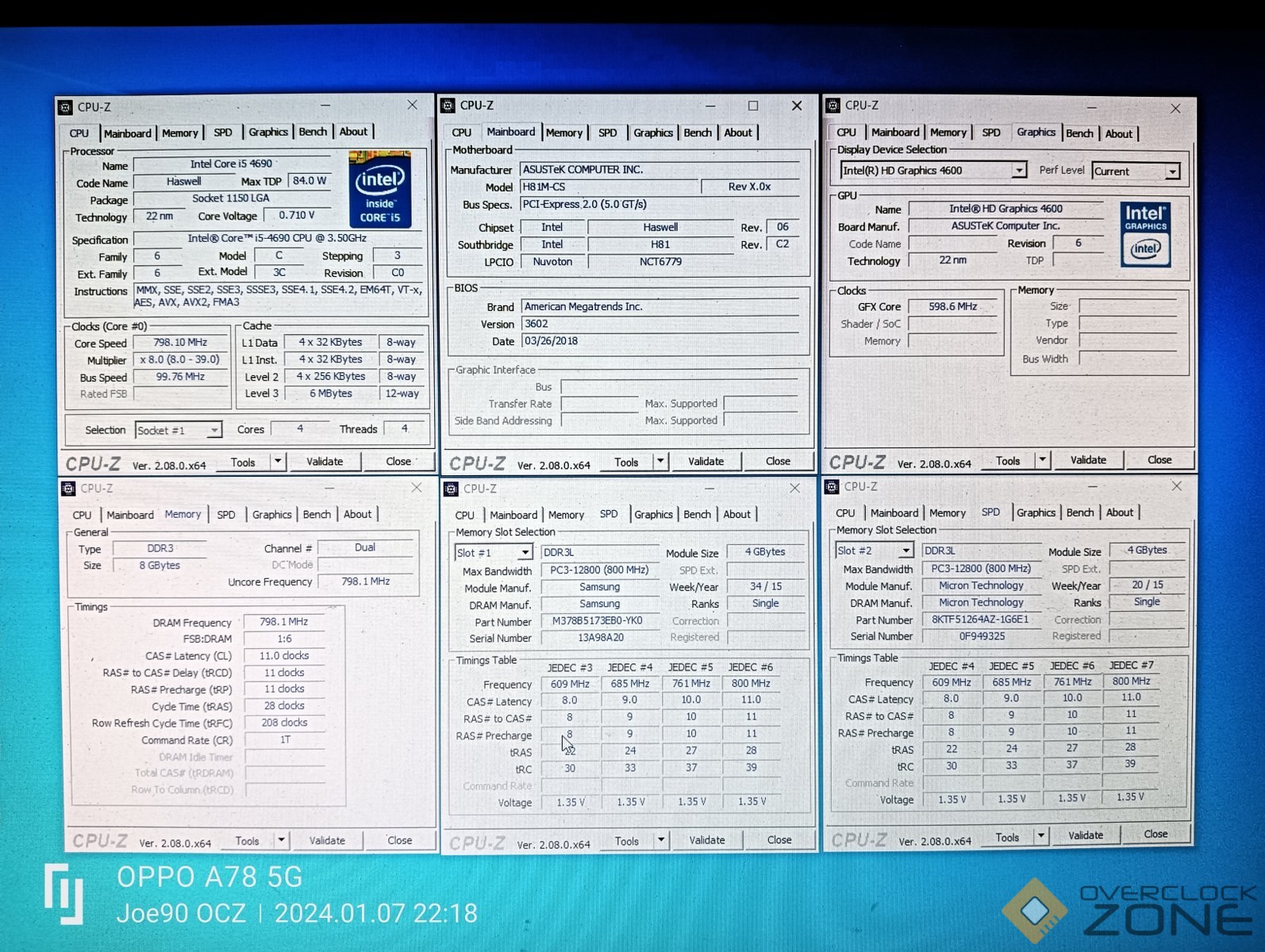Image resolution: width=1265 pixels, height=952 pixels.
Task: Click the memory Size value 8 GBytes
Action: pyautogui.click(x=160, y=566)
